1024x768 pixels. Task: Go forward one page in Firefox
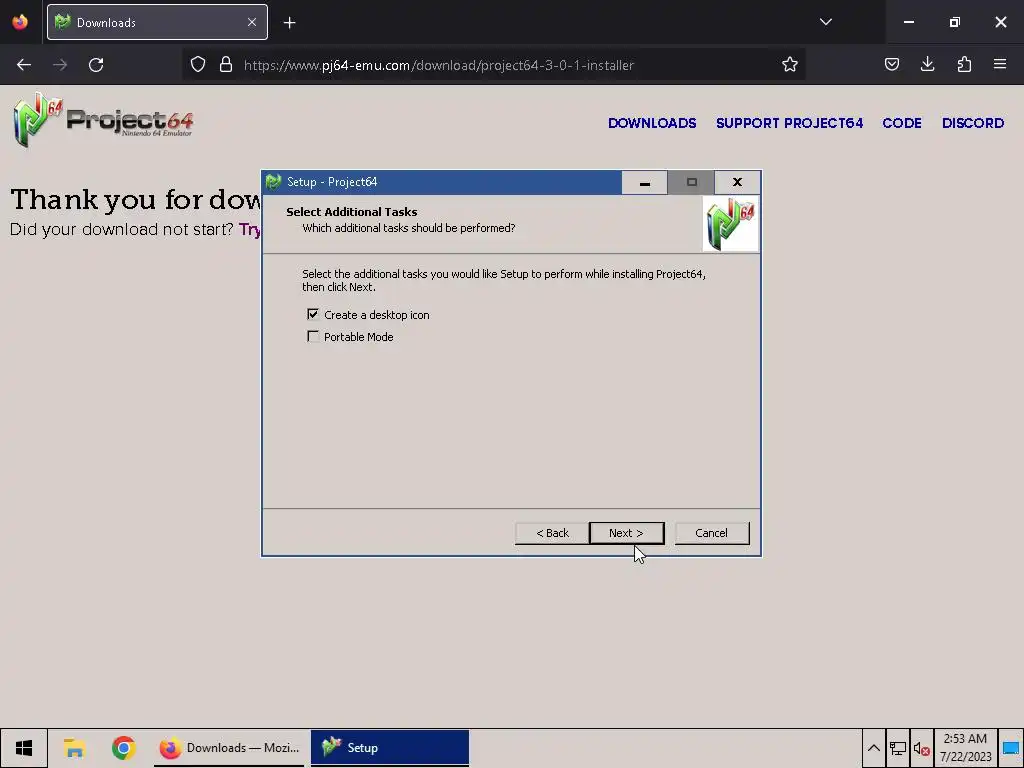[x=60, y=65]
